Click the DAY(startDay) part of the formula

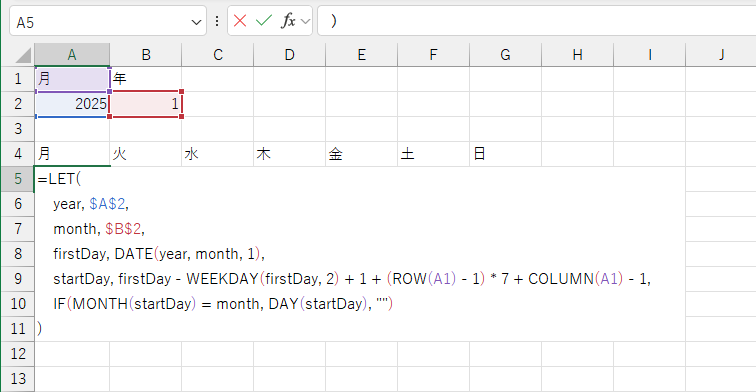tap(318, 304)
